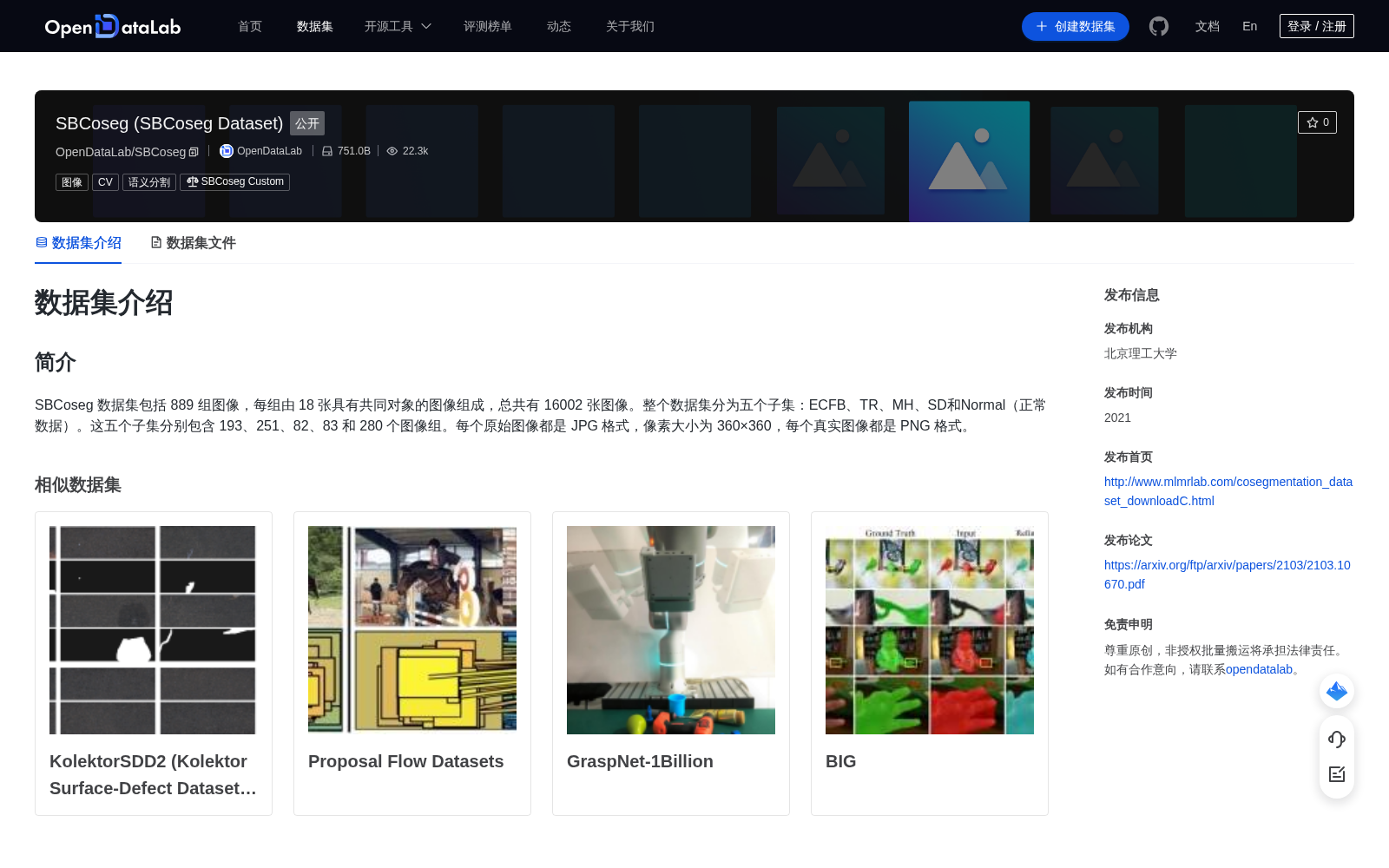
Task: Expand the 开源工具 dropdown menu
Action: [398, 26]
